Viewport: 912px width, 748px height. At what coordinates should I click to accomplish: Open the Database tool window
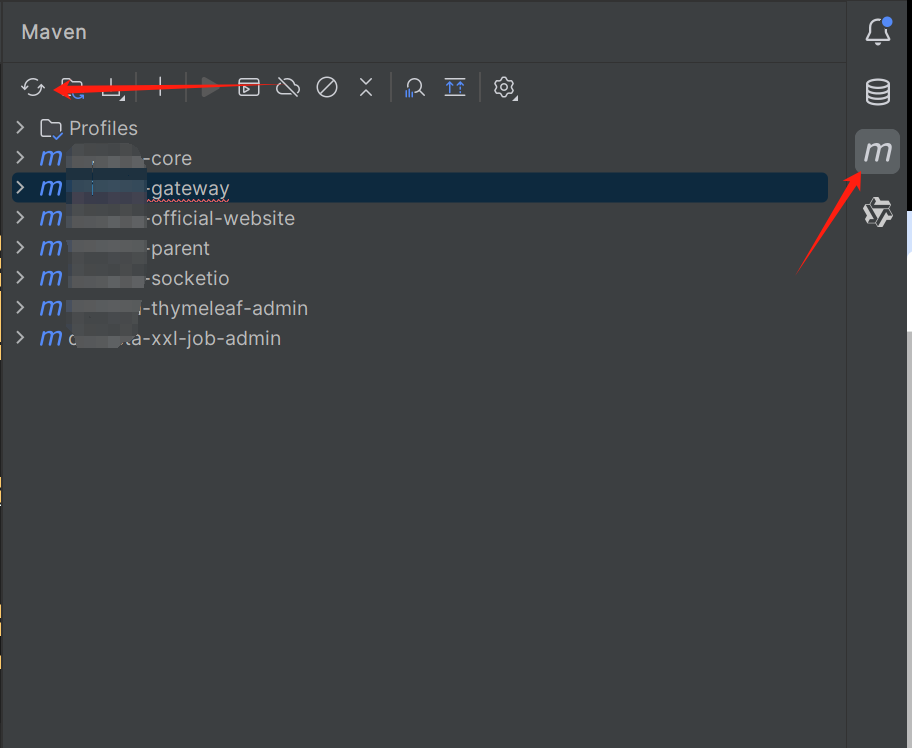click(x=877, y=93)
